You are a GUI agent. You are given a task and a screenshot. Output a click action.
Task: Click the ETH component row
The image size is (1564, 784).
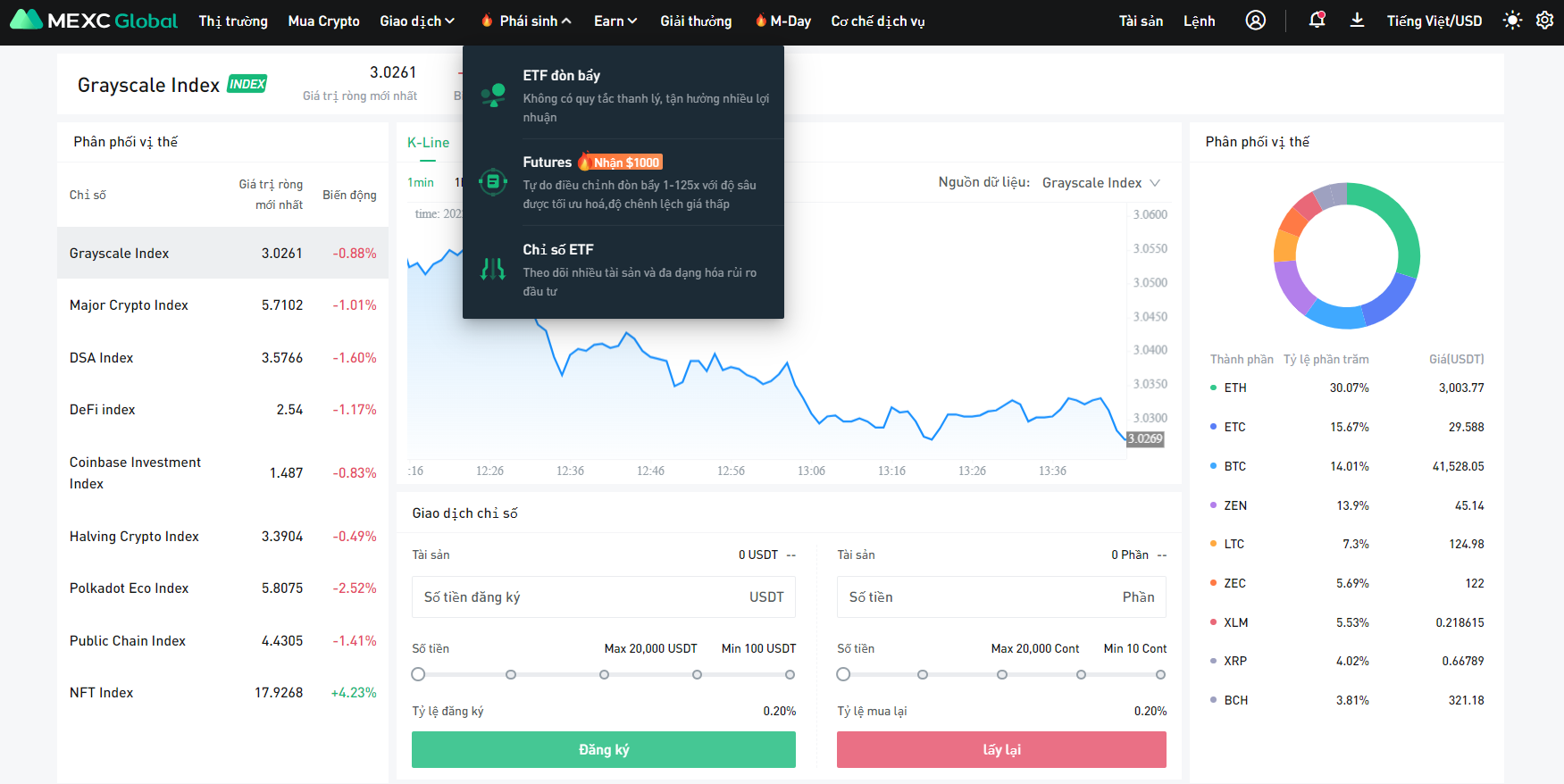tap(1347, 388)
